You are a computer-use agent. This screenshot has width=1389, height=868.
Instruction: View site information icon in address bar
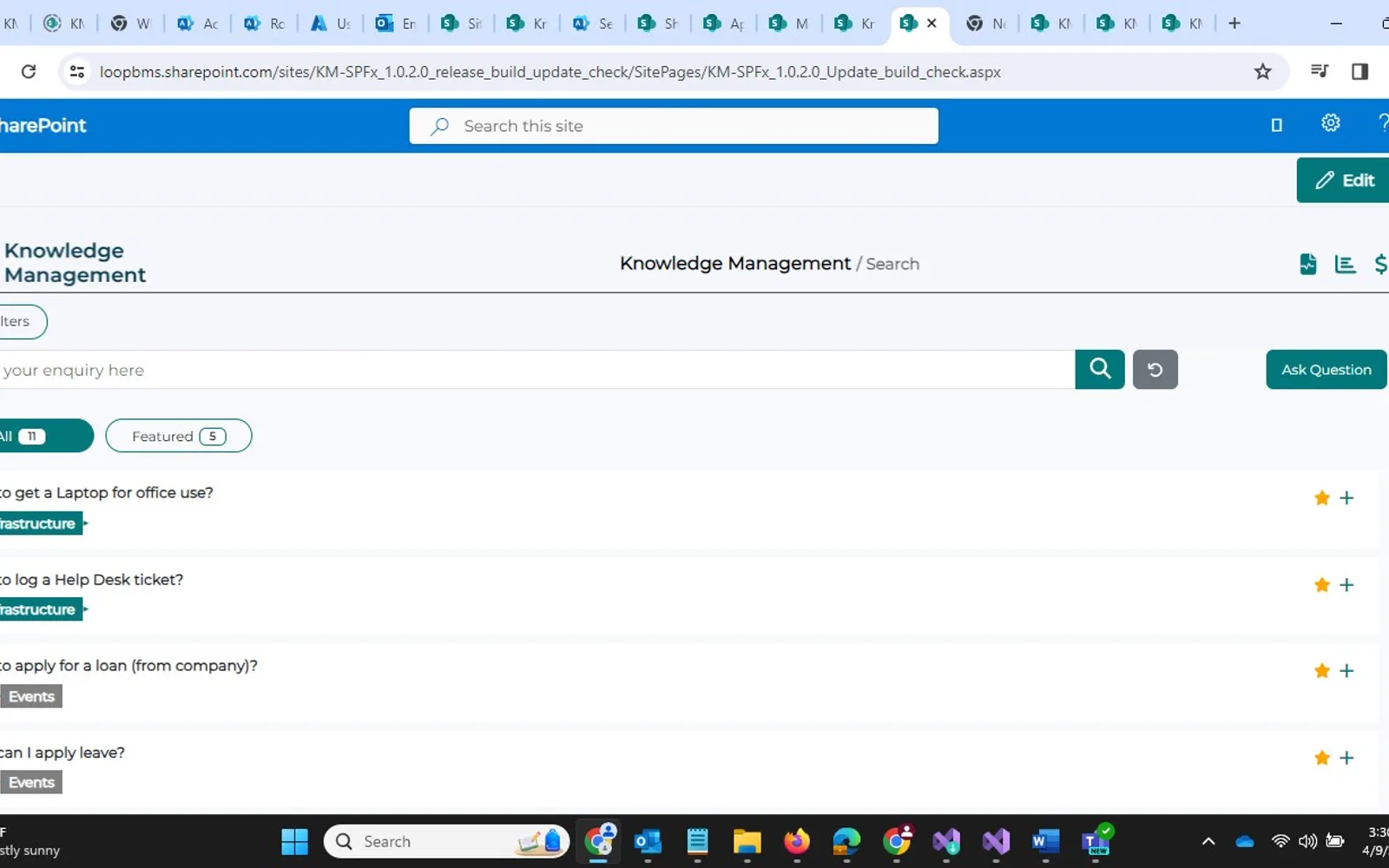[x=77, y=72]
